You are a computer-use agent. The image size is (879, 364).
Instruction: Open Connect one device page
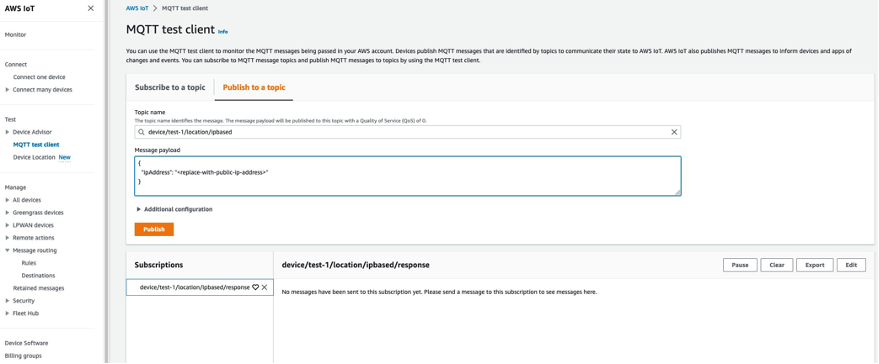[x=39, y=77]
